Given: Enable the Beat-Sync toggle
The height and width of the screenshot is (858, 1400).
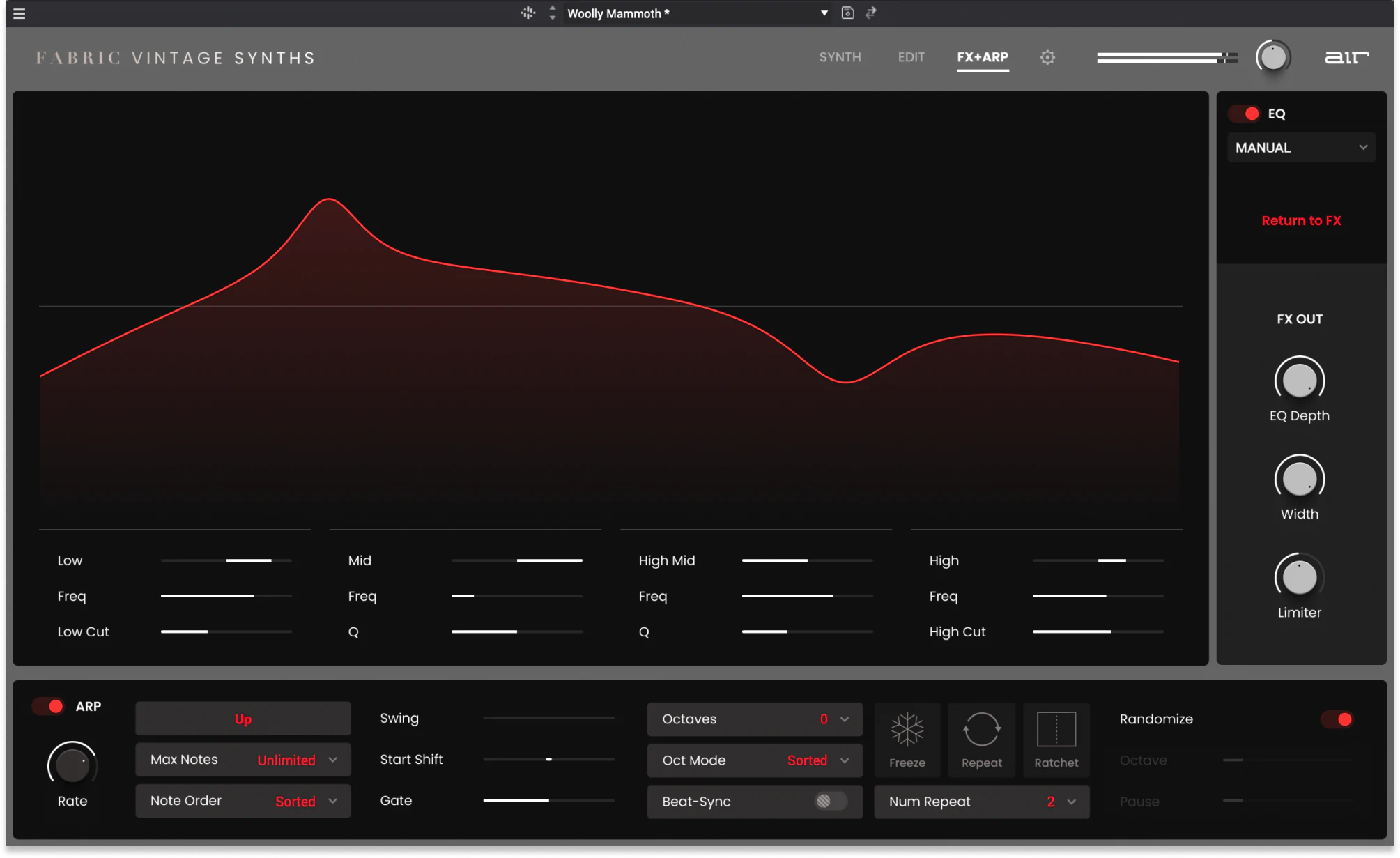Looking at the screenshot, I should pos(830,802).
